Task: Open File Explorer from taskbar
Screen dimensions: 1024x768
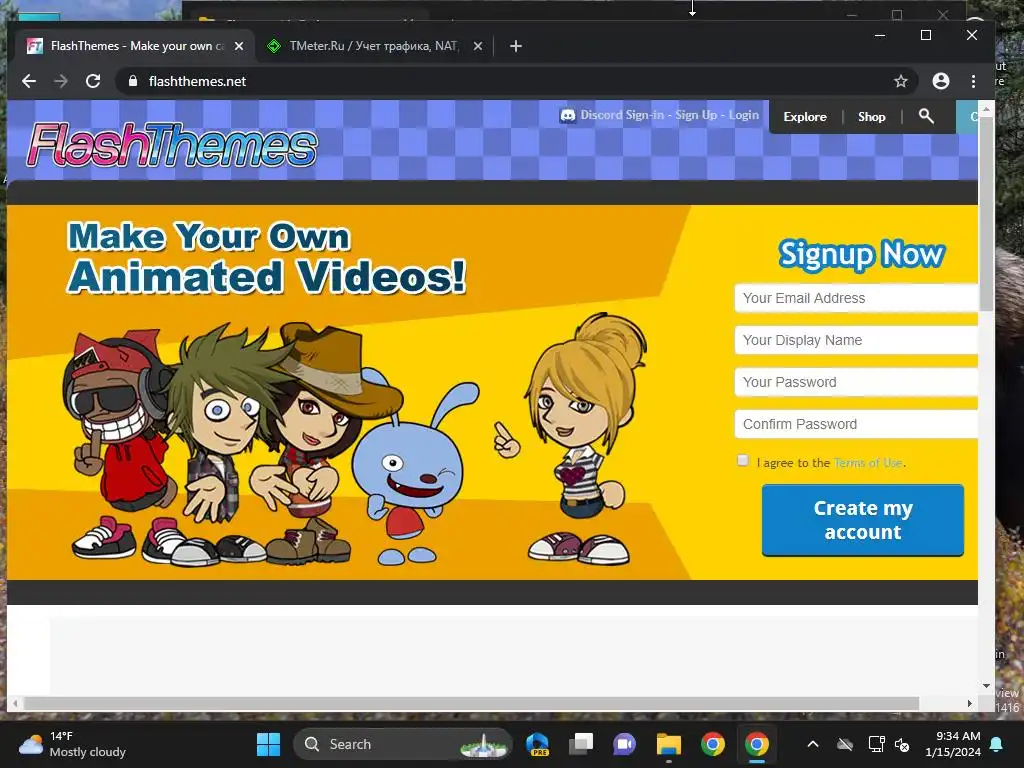Action: 669,744
